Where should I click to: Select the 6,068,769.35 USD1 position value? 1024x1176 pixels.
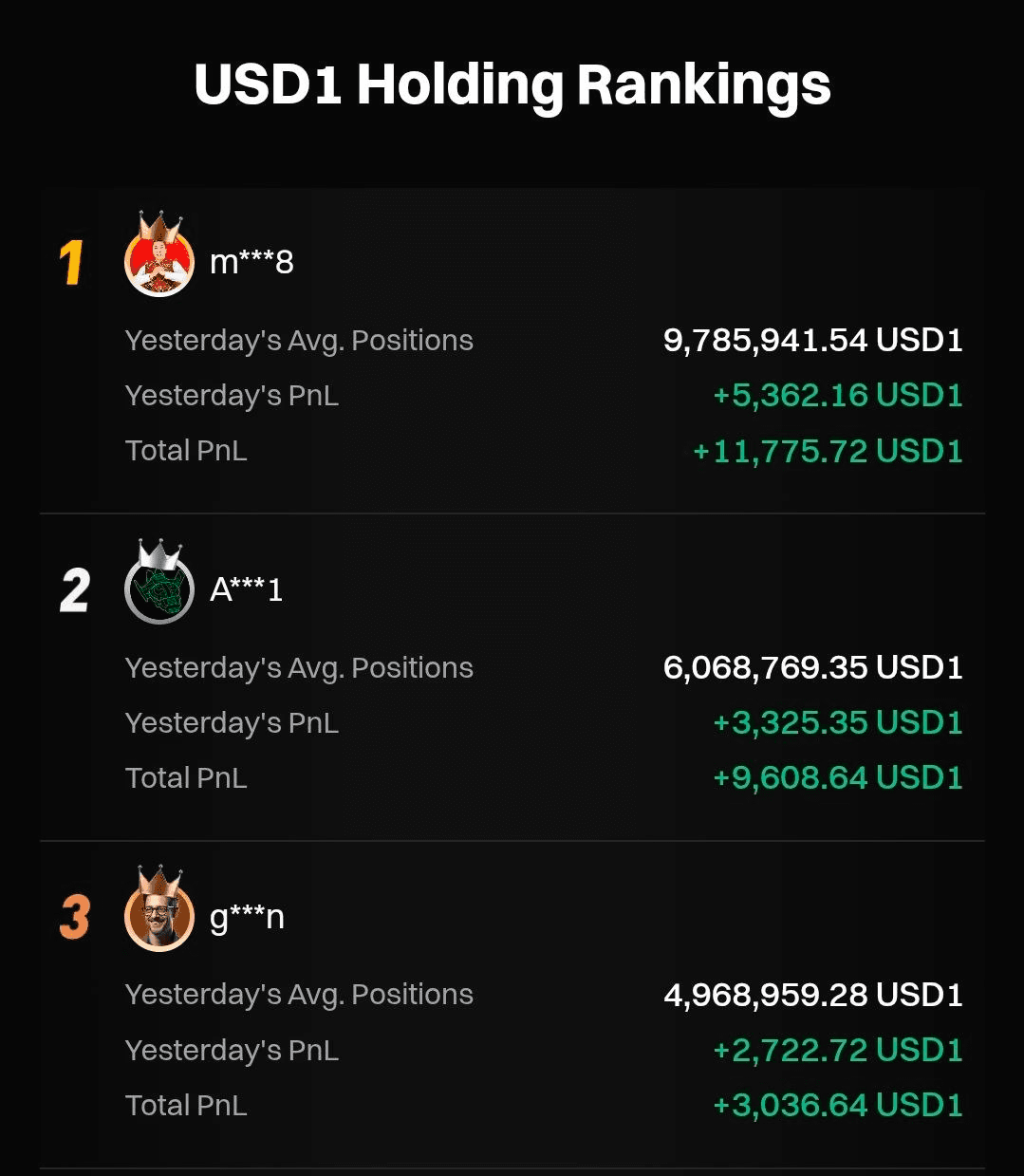click(813, 667)
